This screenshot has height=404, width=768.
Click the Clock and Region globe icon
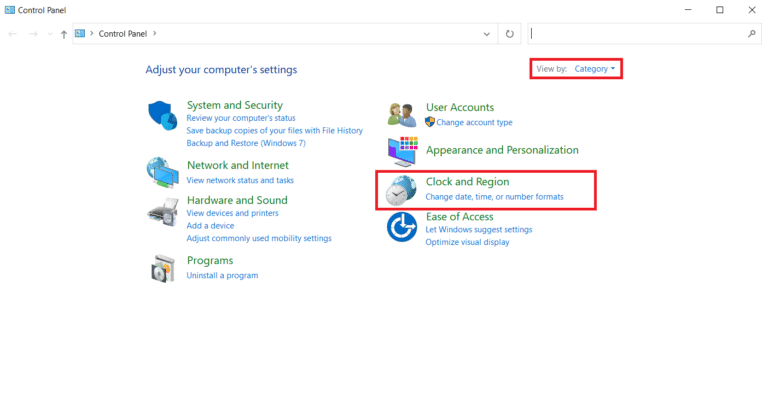(x=402, y=189)
